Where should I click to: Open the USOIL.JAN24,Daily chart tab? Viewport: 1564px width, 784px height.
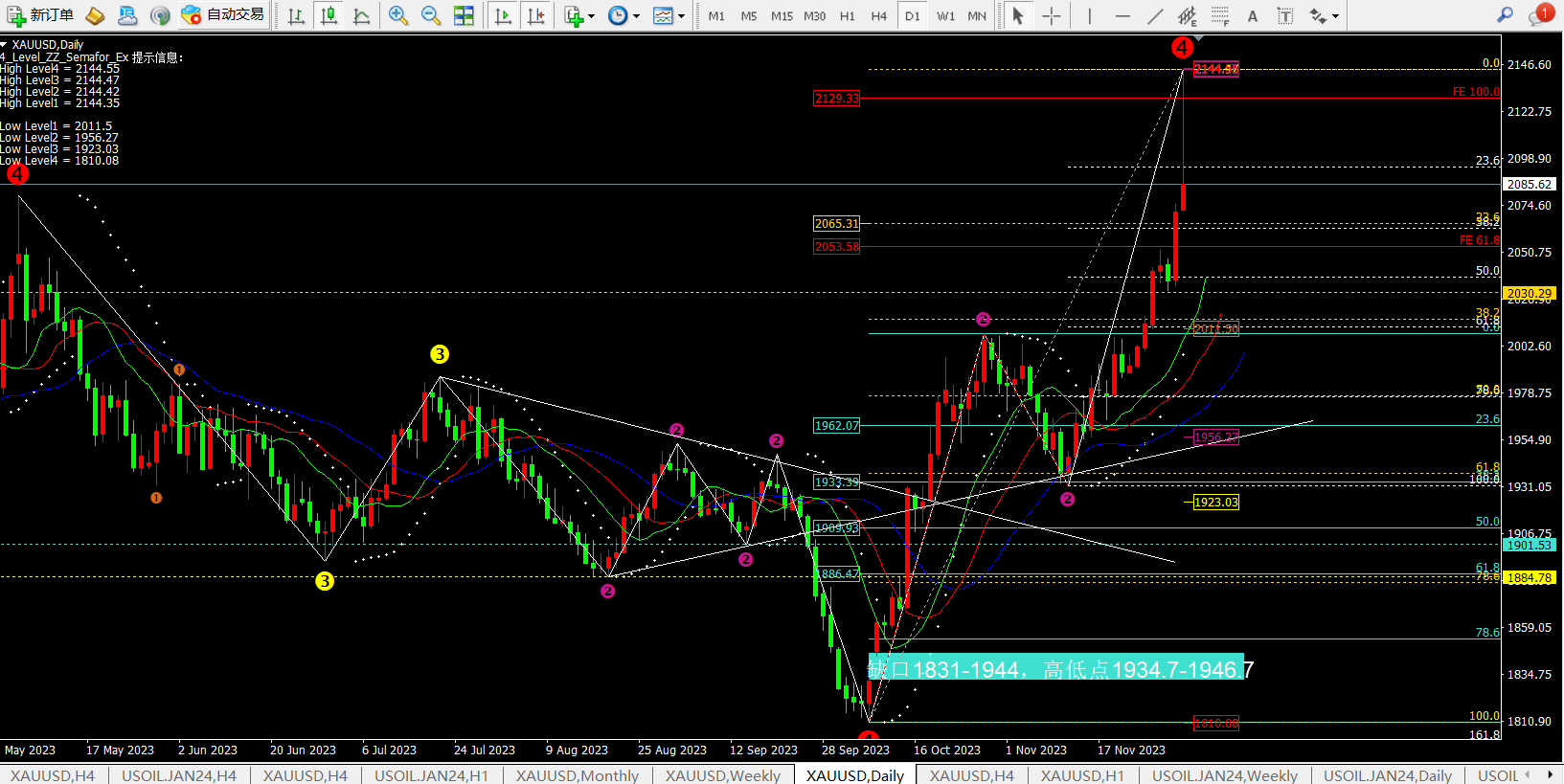(x=1387, y=775)
